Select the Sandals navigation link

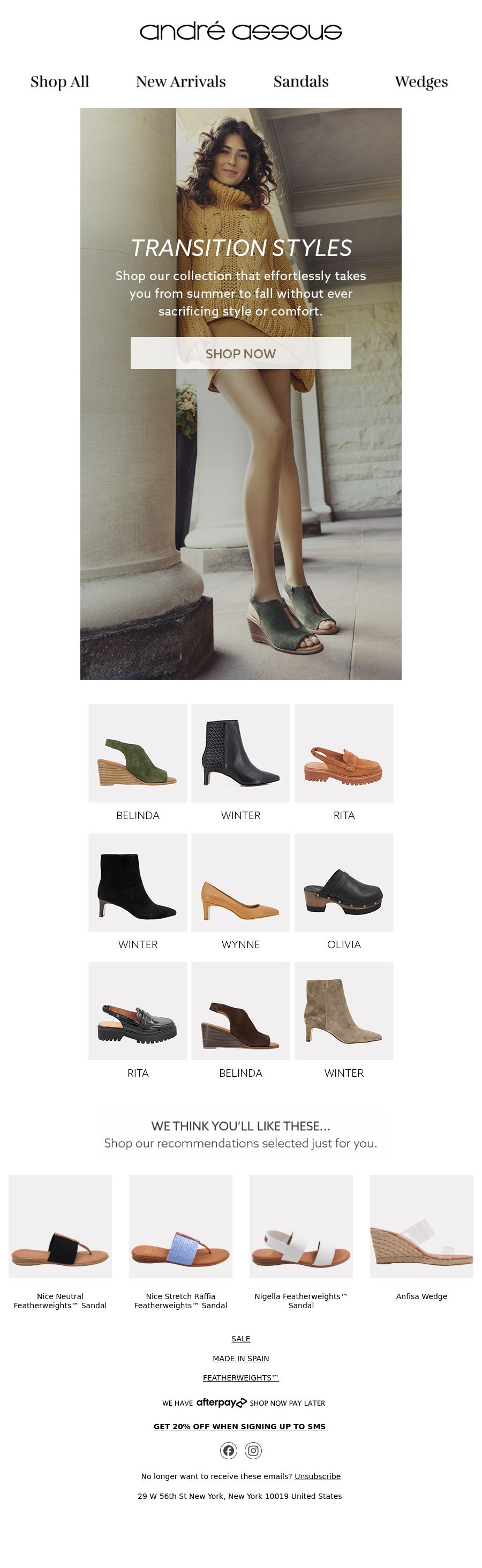coord(300,81)
